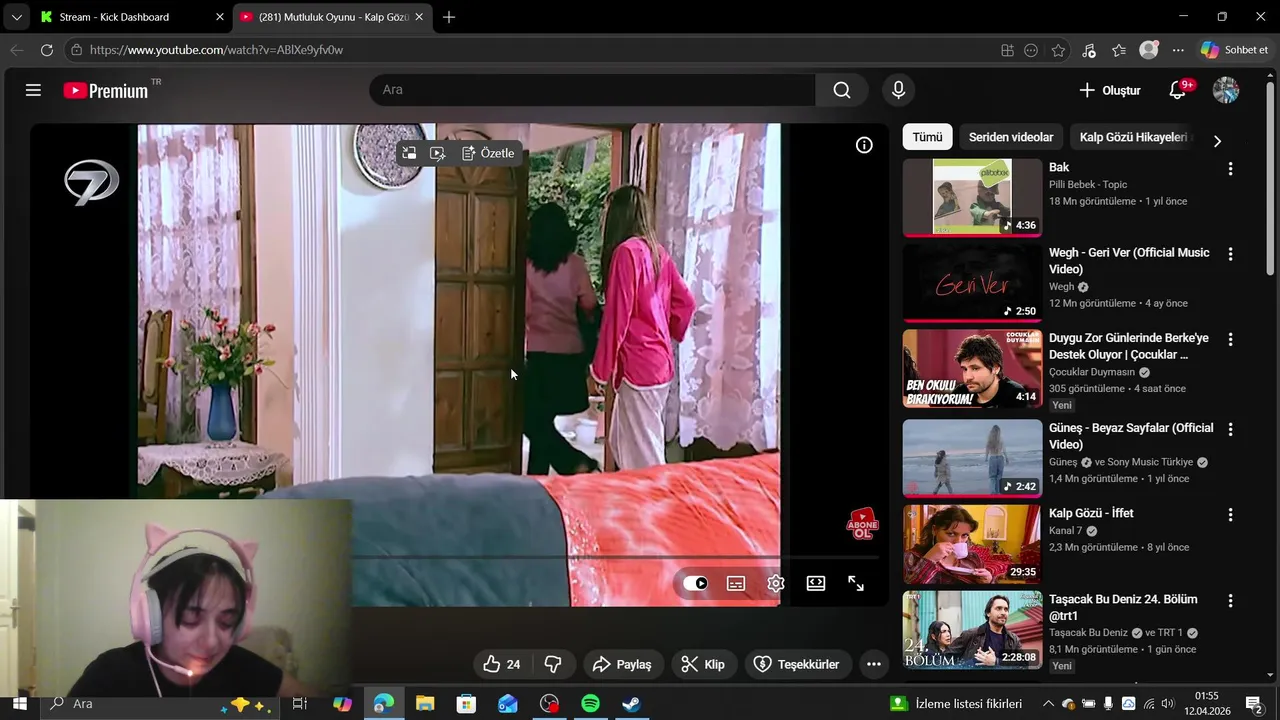Click the YouTube 'Ara' search field
This screenshot has width=1280, height=720.
(x=592, y=90)
